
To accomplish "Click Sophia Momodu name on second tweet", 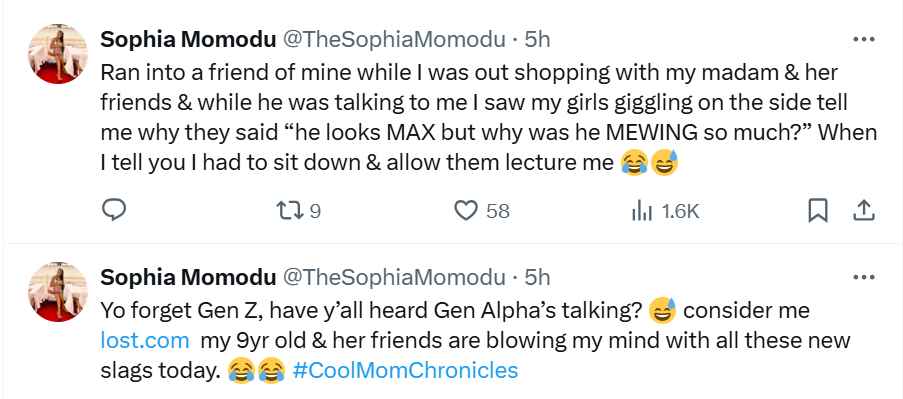I will (188, 278).
